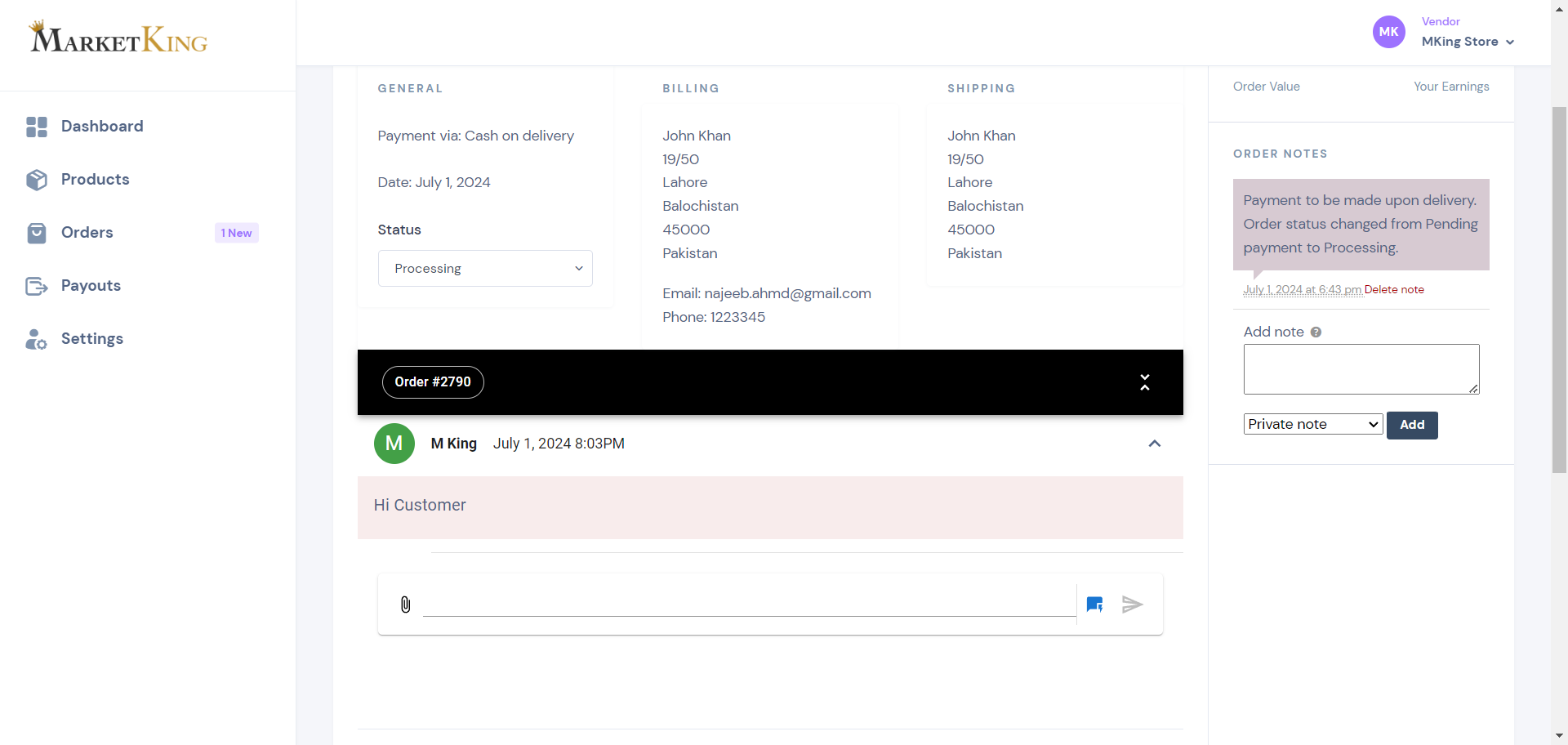Screen dimensions: 1568x745
Task: Click the MarketKing logo
Action: pyautogui.click(x=118, y=38)
